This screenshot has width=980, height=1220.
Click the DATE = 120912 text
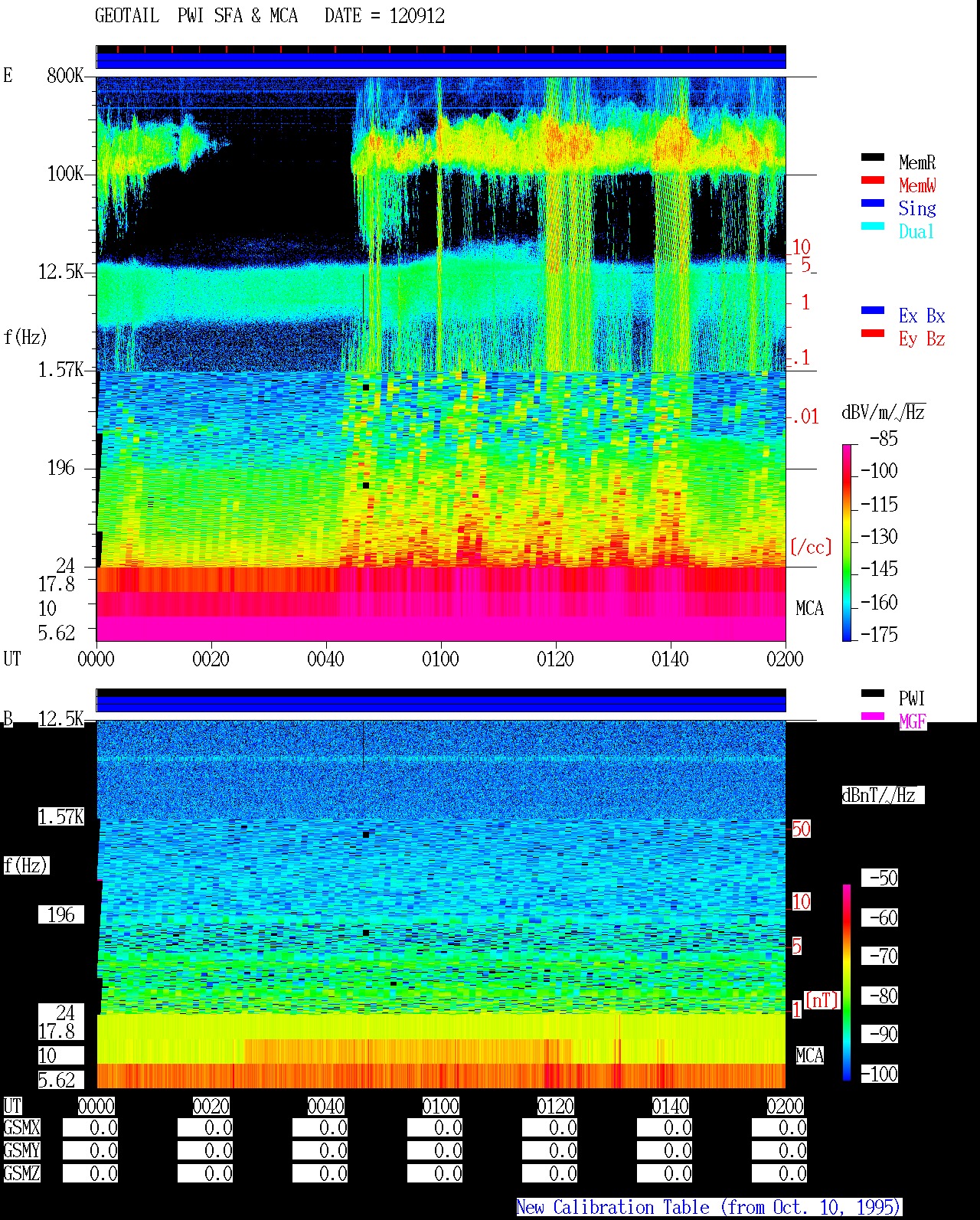[384, 16]
